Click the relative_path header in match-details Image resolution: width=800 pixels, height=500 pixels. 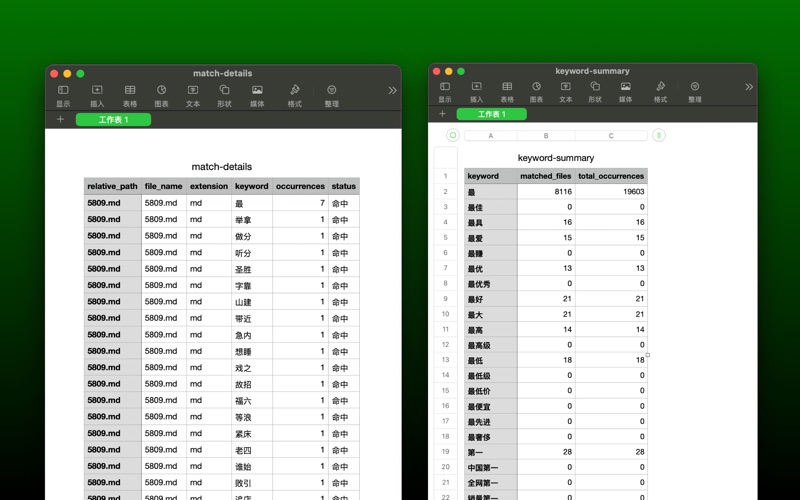tap(113, 186)
